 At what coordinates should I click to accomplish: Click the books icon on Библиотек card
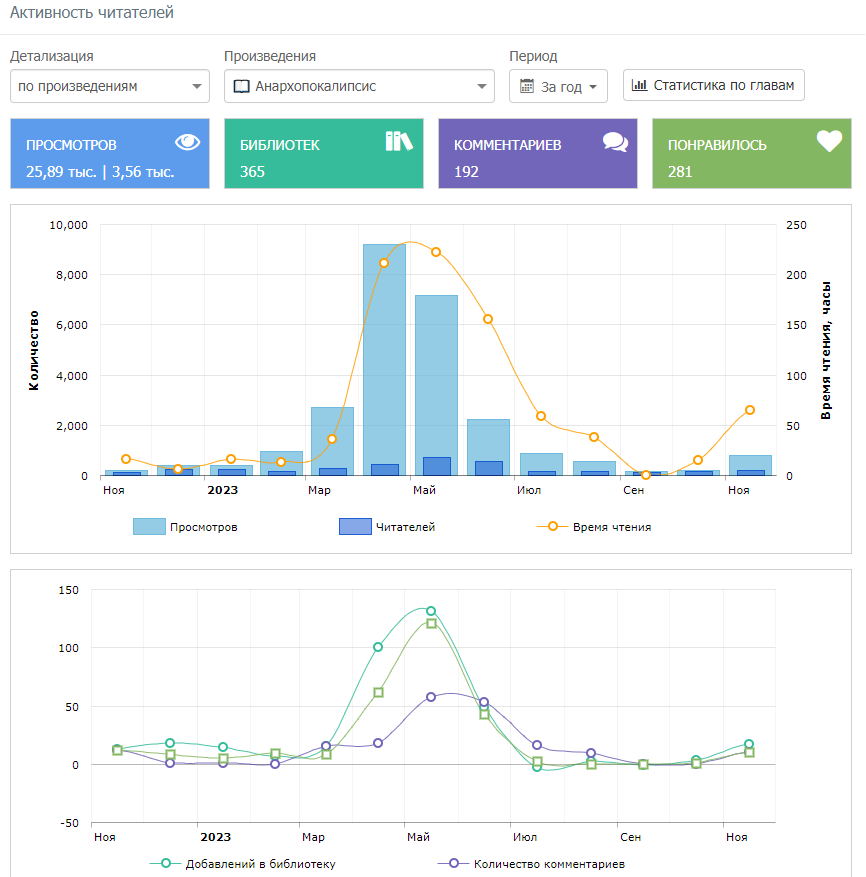399,141
